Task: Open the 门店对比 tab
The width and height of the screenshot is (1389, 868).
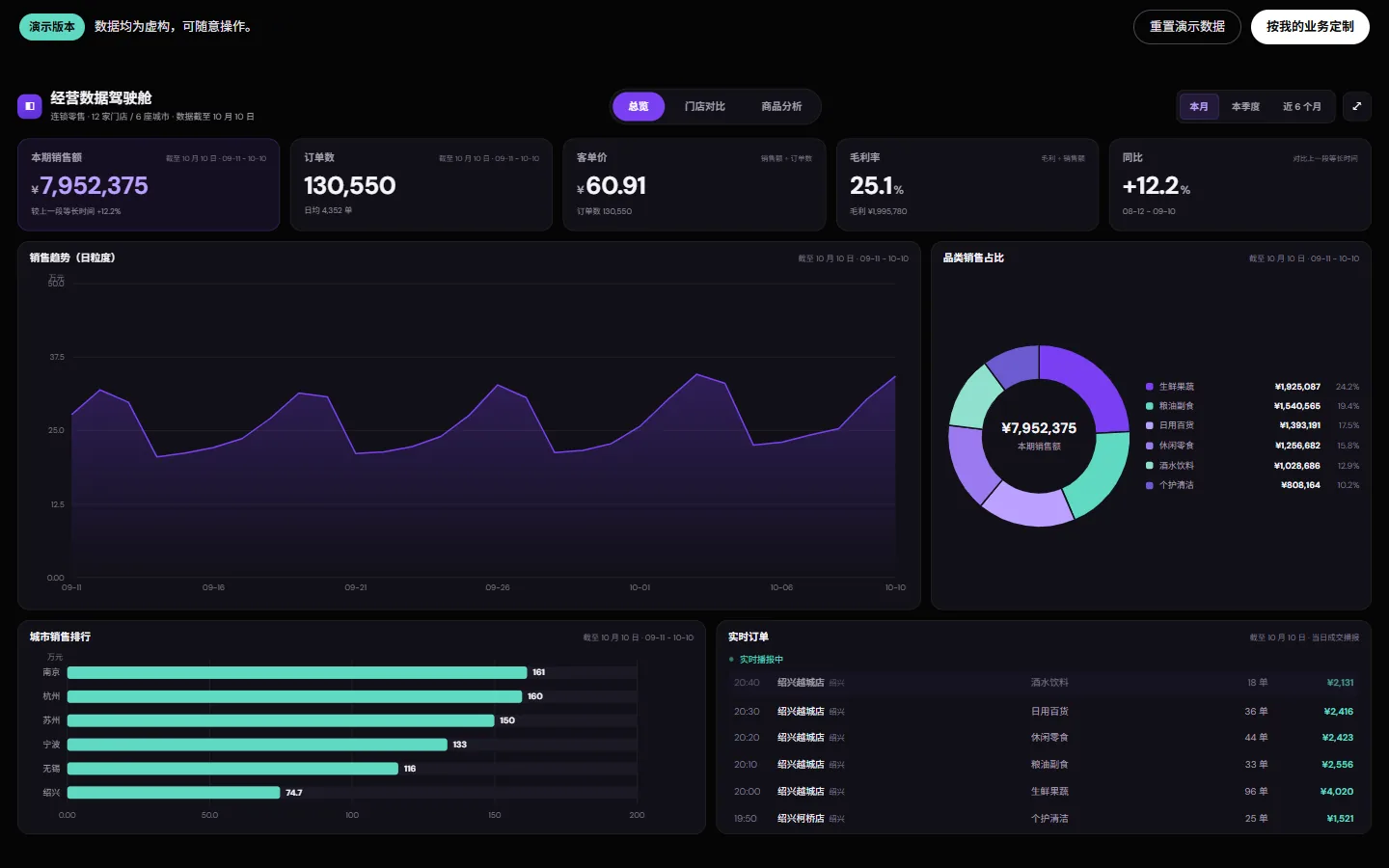Action: pyautogui.click(x=705, y=106)
